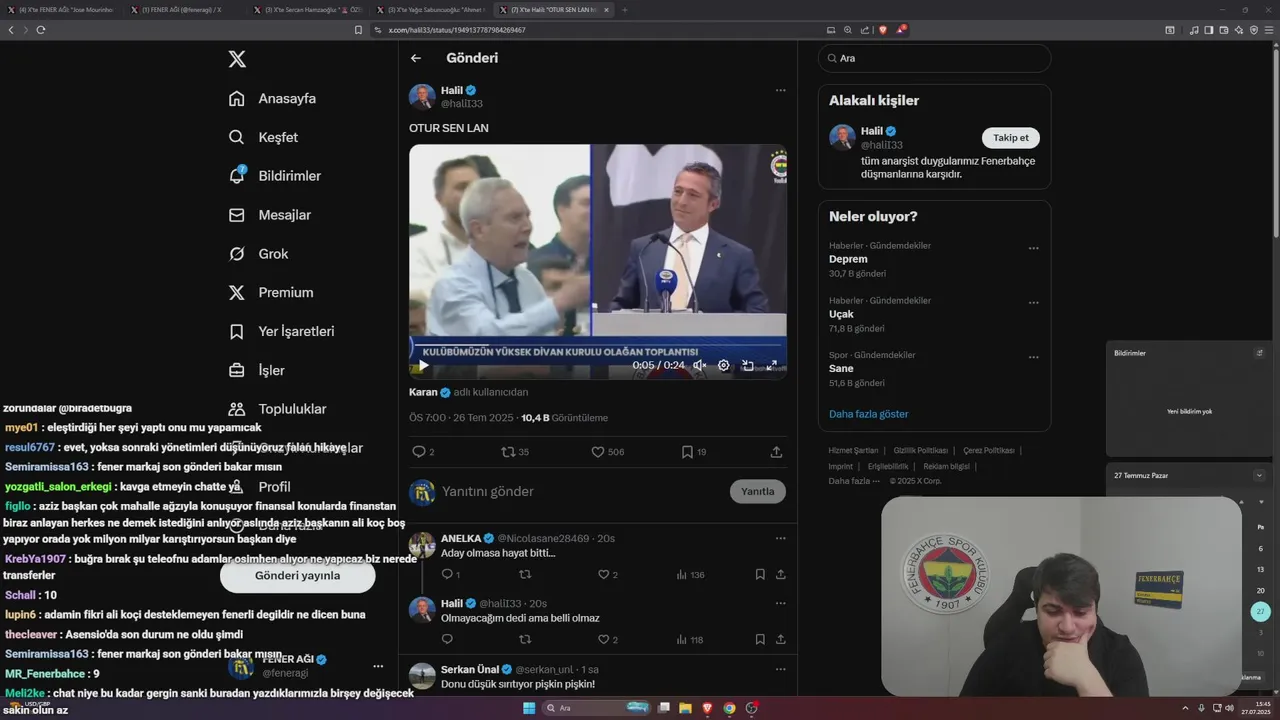The image size is (1280, 720).
Task: Click the Windows taskbar search box
Action: (x=595, y=708)
